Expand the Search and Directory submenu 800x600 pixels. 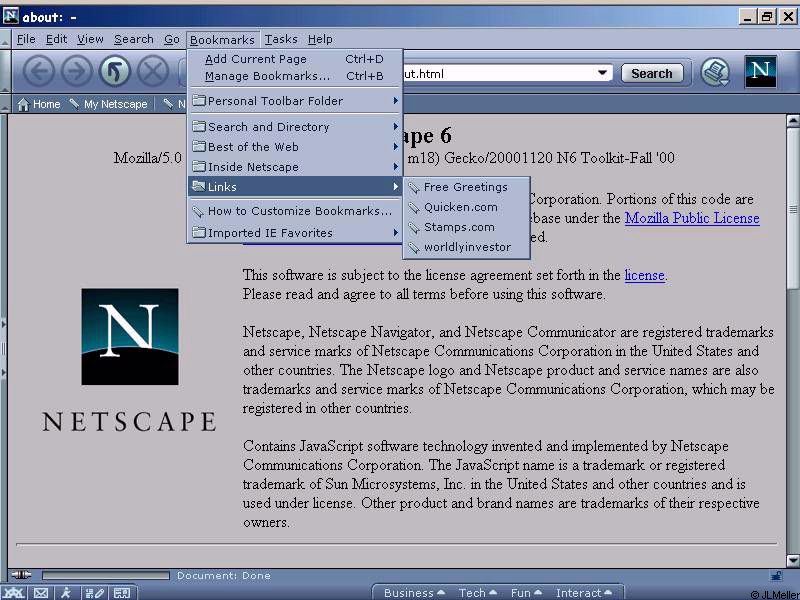(x=295, y=127)
